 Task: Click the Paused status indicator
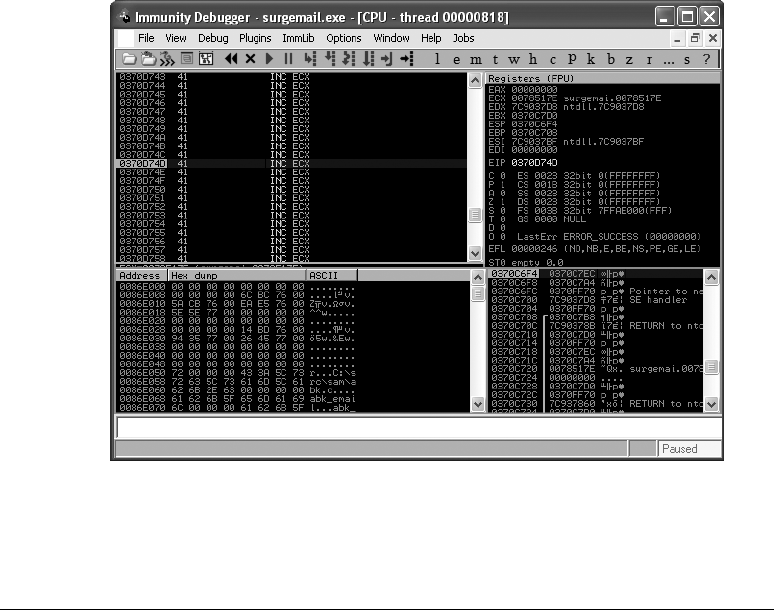click(689, 449)
